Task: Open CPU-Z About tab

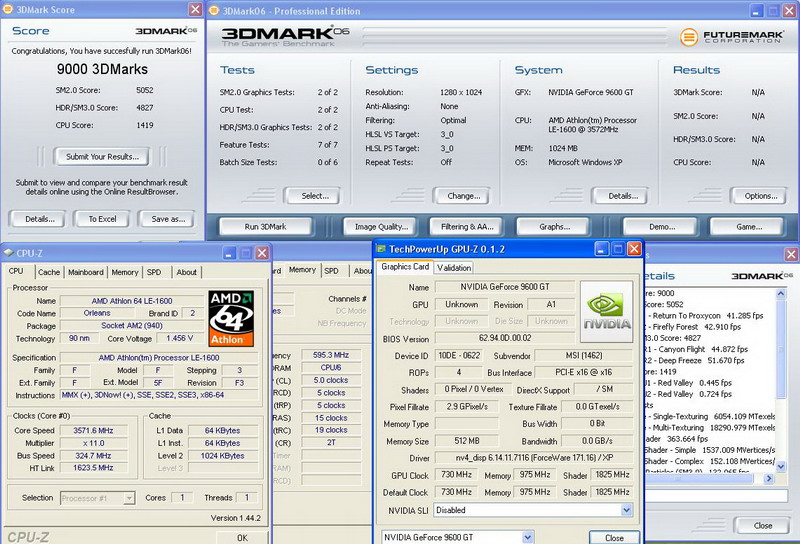Action: pyautogui.click(x=186, y=273)
